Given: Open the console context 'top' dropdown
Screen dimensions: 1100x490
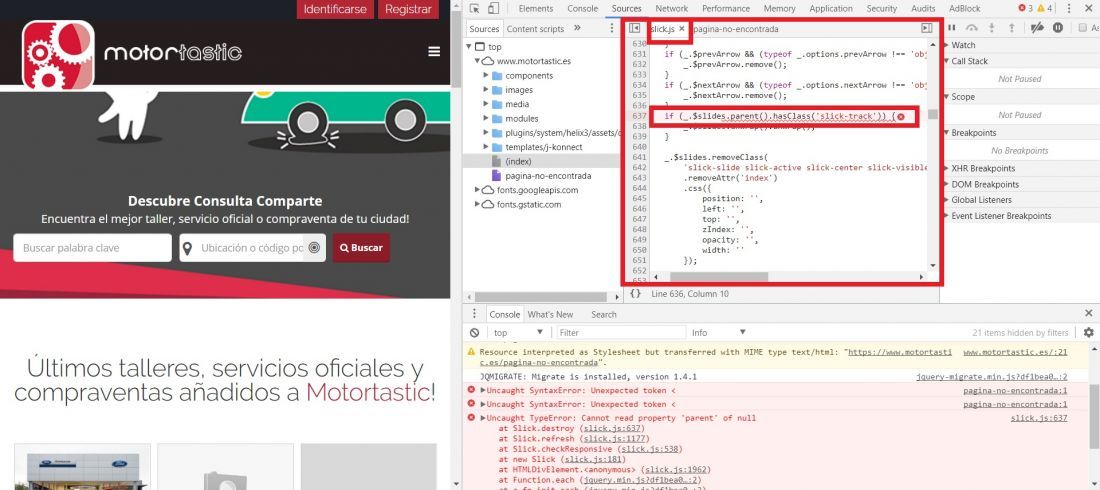Looking at the screenshot, I should tap(518, 333).
